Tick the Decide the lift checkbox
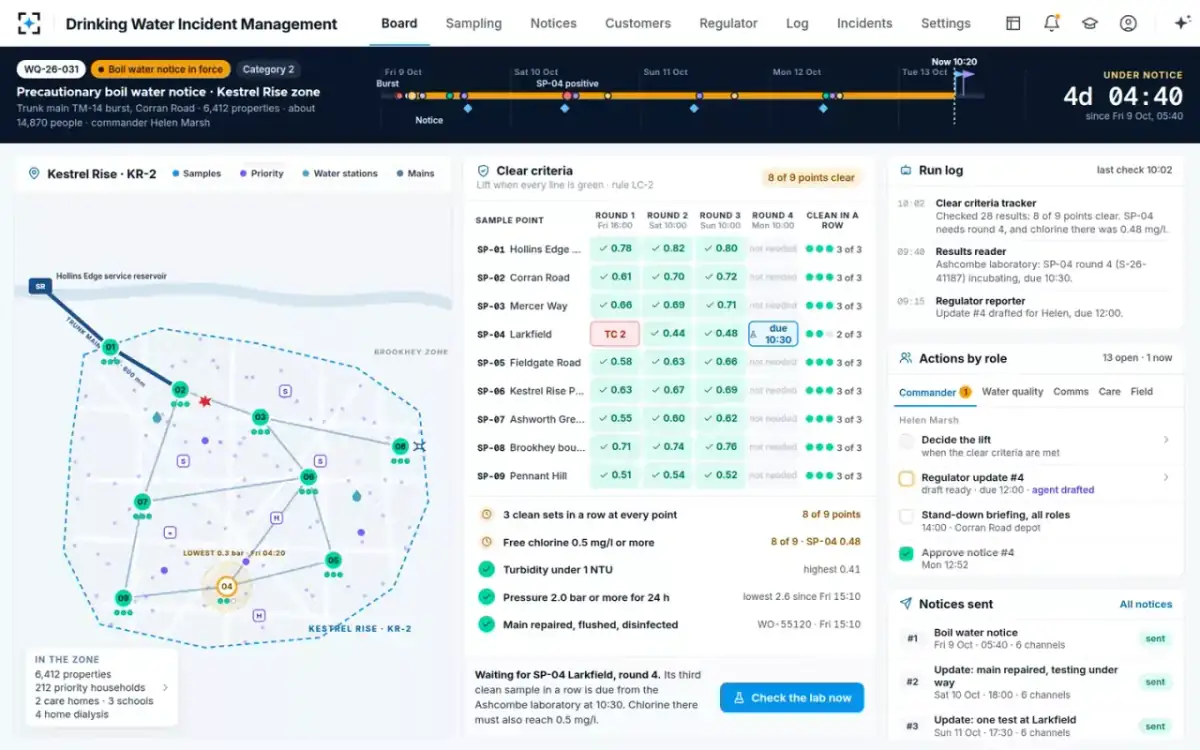 click(x=906, y=441)
